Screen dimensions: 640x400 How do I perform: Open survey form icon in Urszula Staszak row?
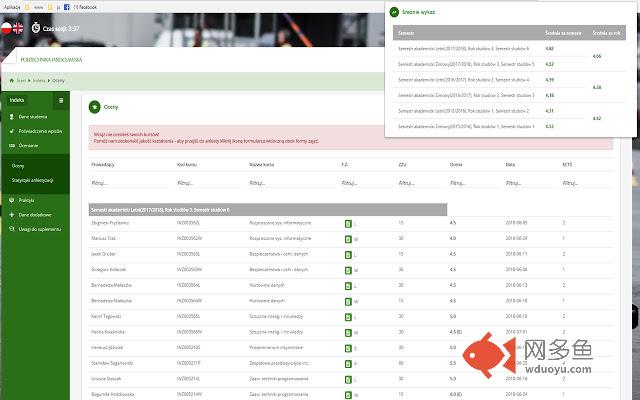click(348, 380)
